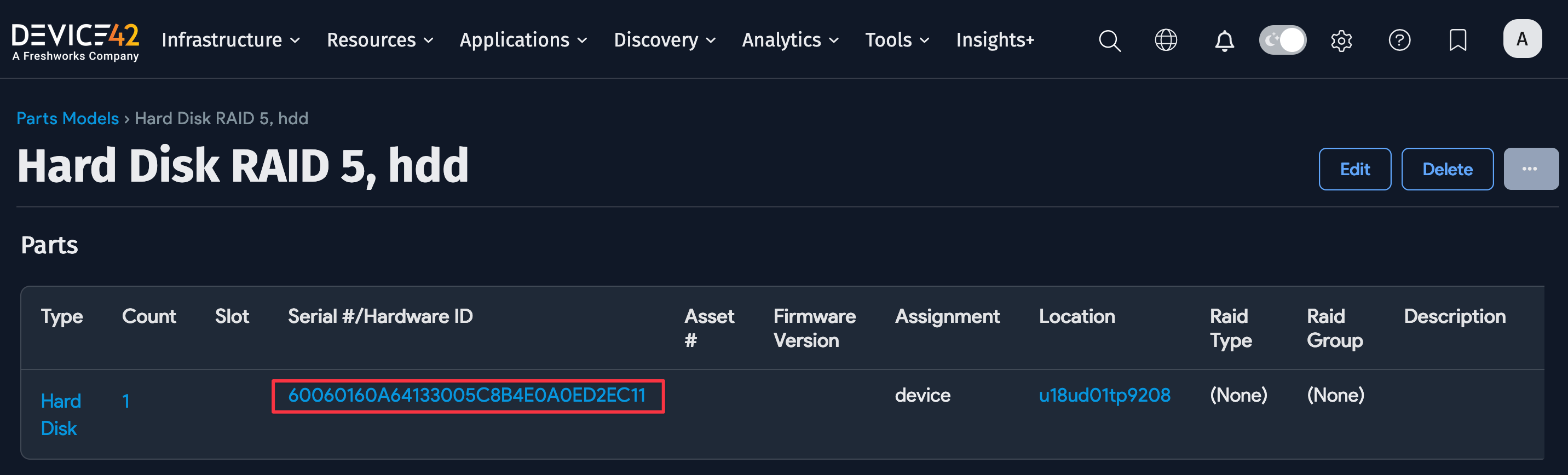Click the Edit button

[1354, 169]
